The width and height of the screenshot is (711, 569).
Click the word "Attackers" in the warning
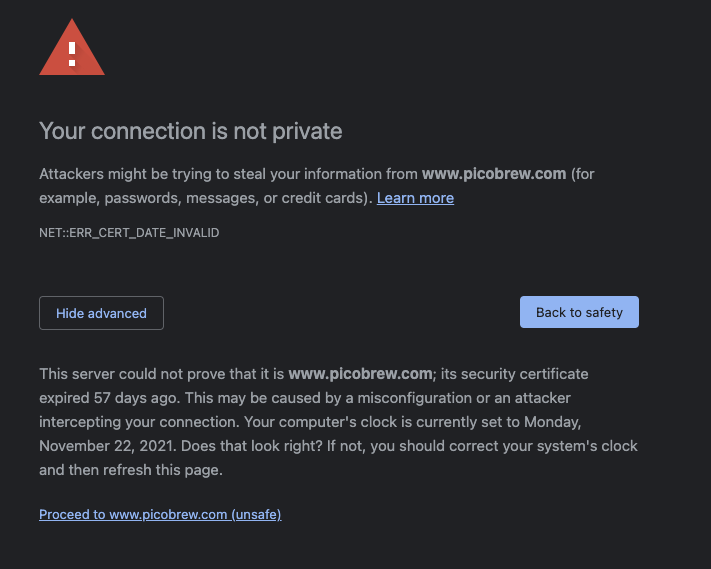(71, 174)
